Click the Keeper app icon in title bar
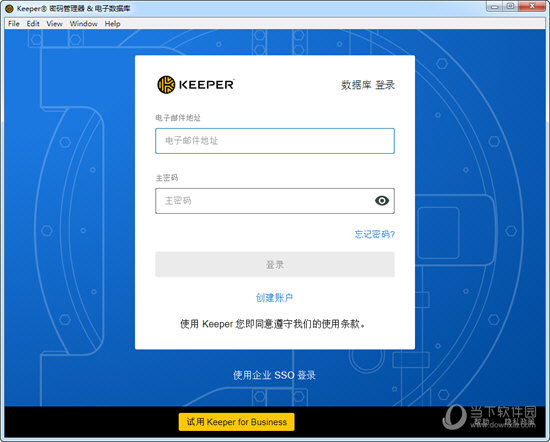 [x=9, y=9]
